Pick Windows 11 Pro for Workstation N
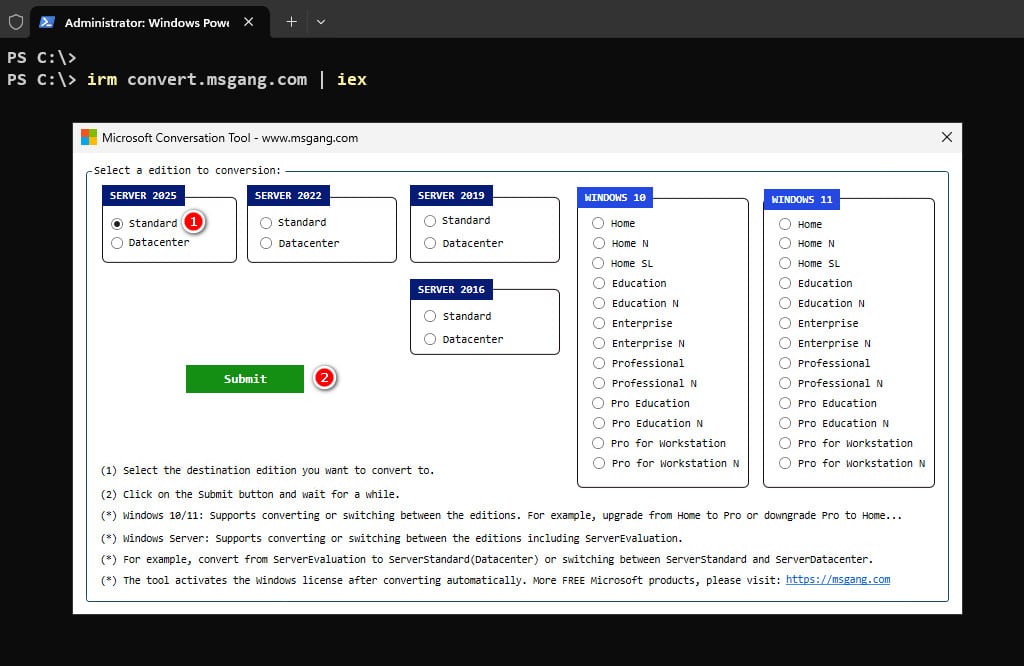The height and width of the screenshot is (666, 1024). point(785,463)
